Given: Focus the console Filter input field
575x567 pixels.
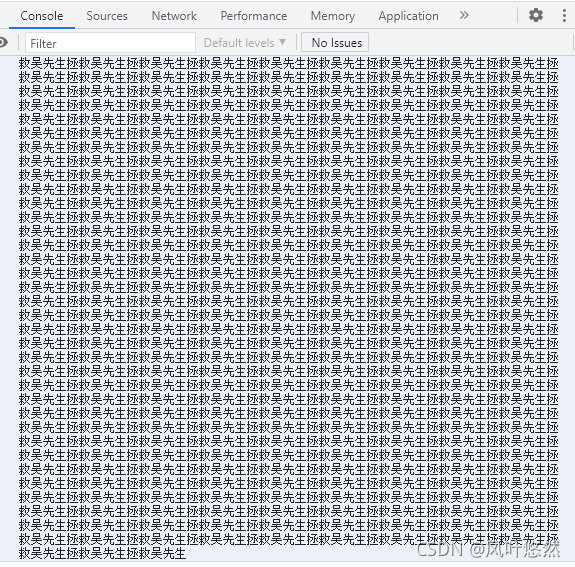Looking at the screenshot, I should click(x=110, y=43).
